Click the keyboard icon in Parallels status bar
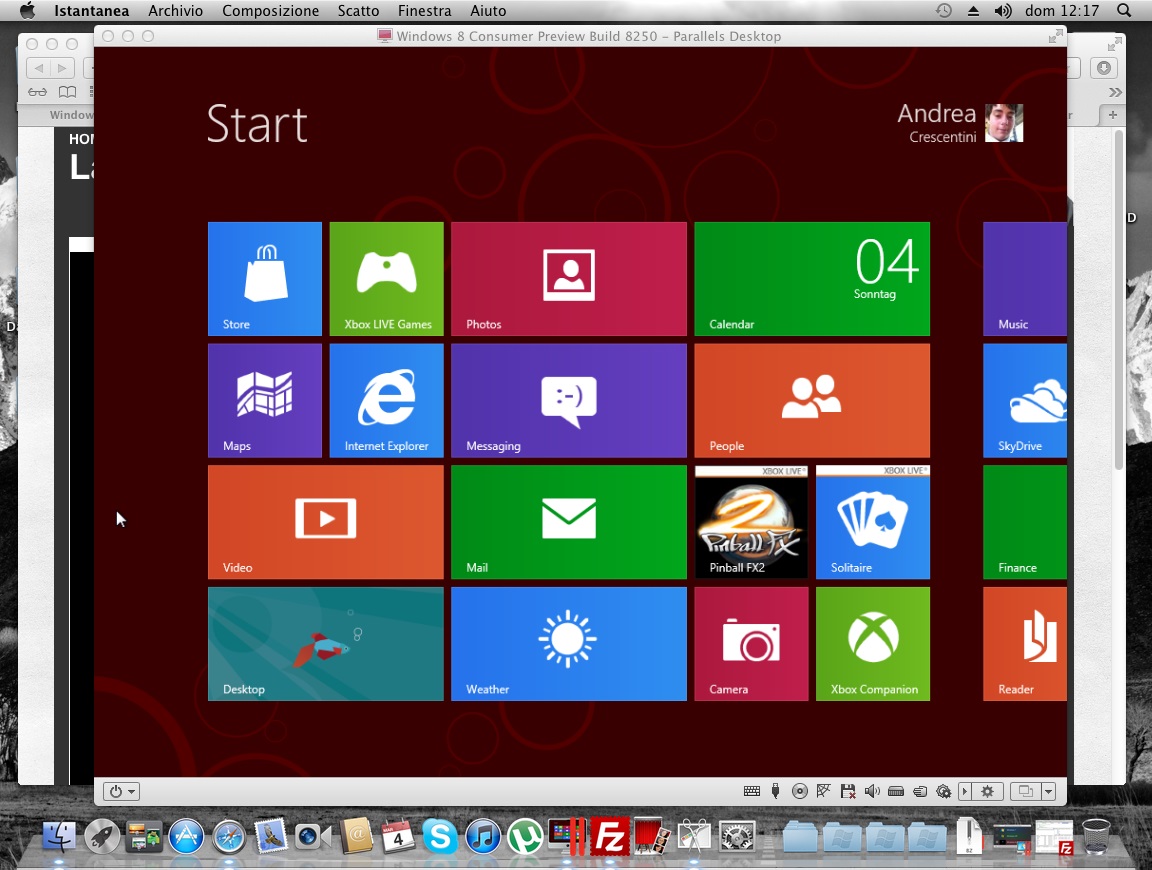1152x870 pixels. click(x=752, y=791)
